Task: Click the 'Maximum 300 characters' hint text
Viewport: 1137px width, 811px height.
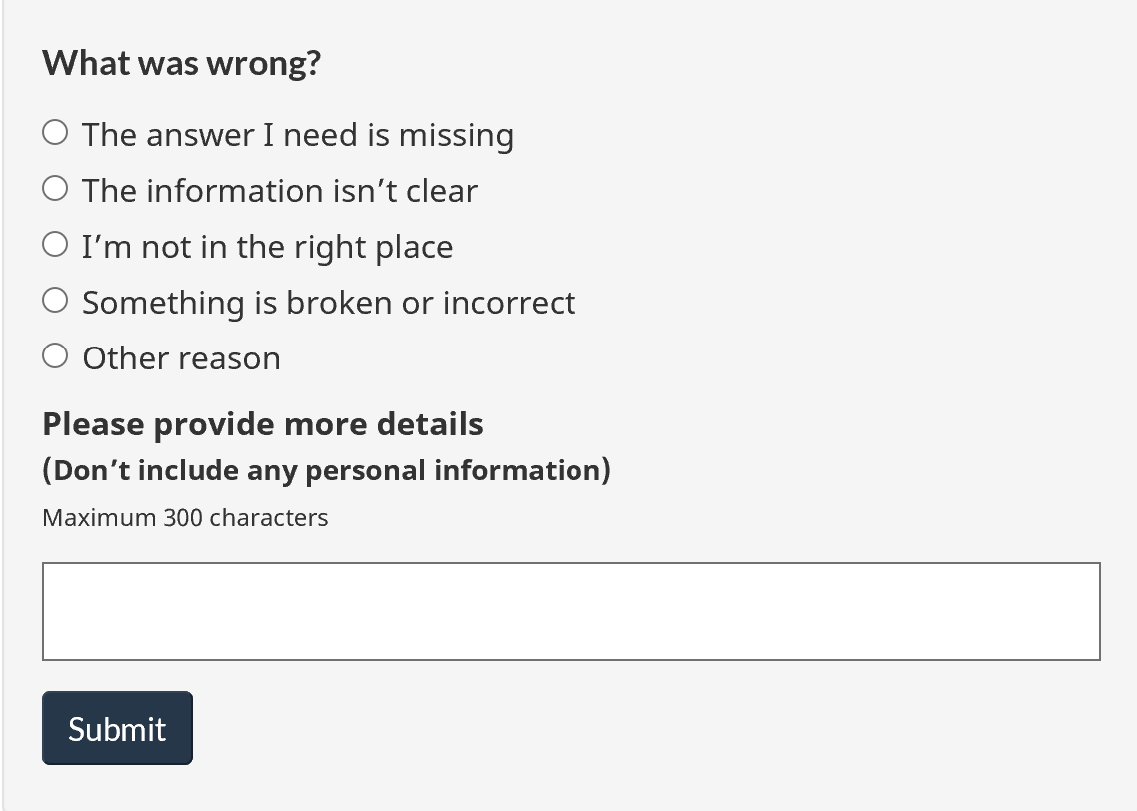Action: tap(185, 518)
